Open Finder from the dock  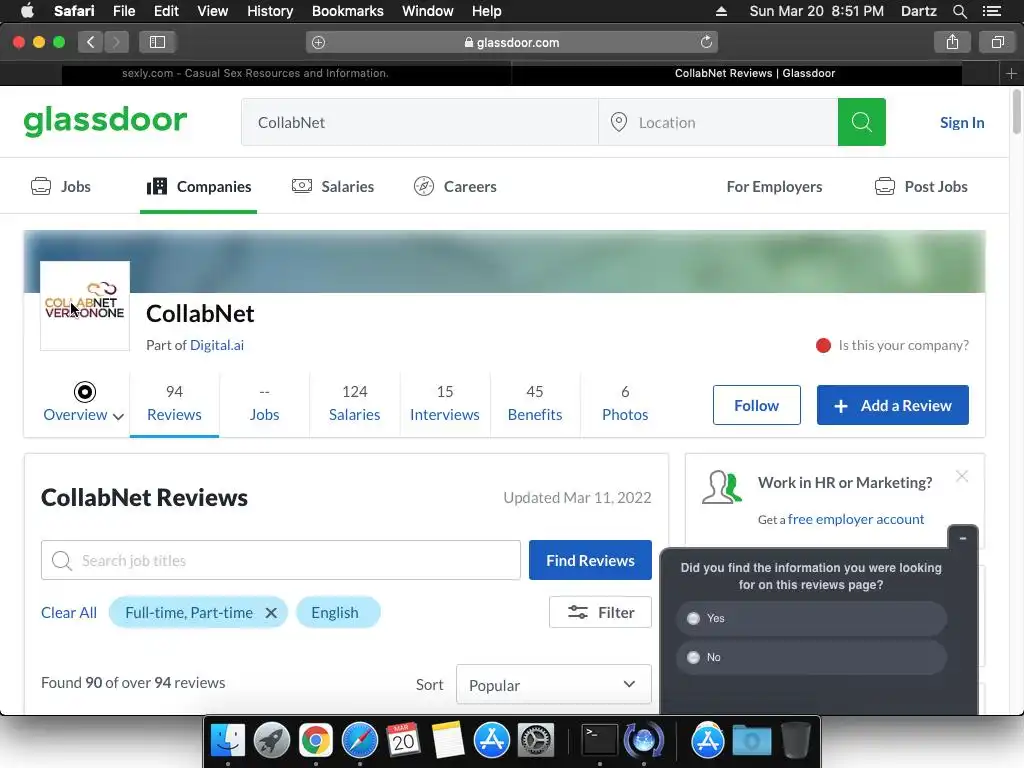point(227,741)
